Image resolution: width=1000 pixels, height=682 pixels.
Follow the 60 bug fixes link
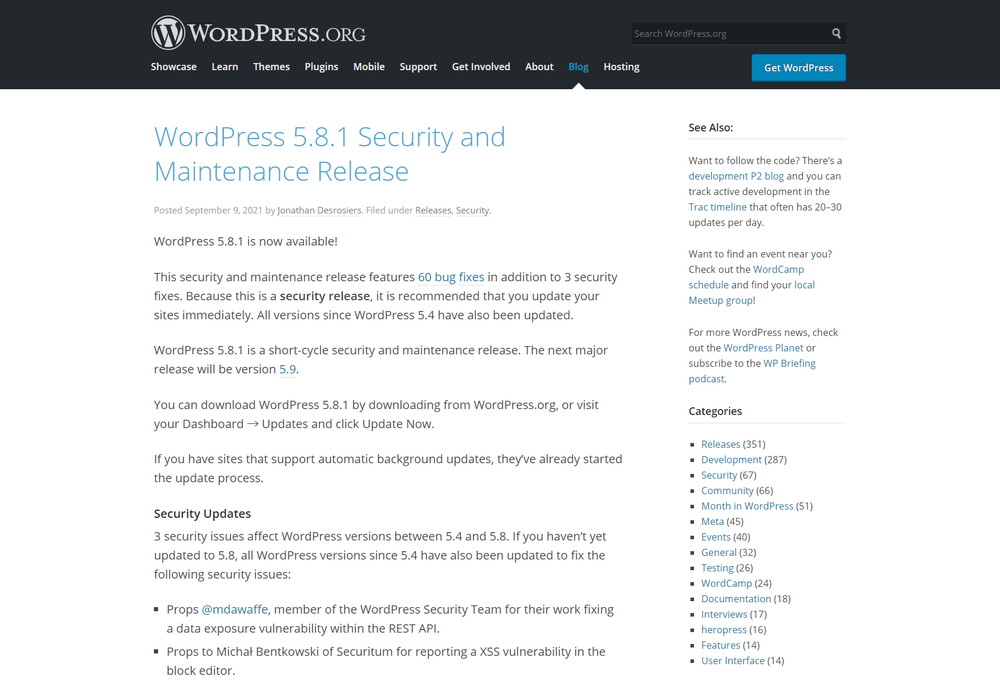pyautogui.click(x=451, y=277)
